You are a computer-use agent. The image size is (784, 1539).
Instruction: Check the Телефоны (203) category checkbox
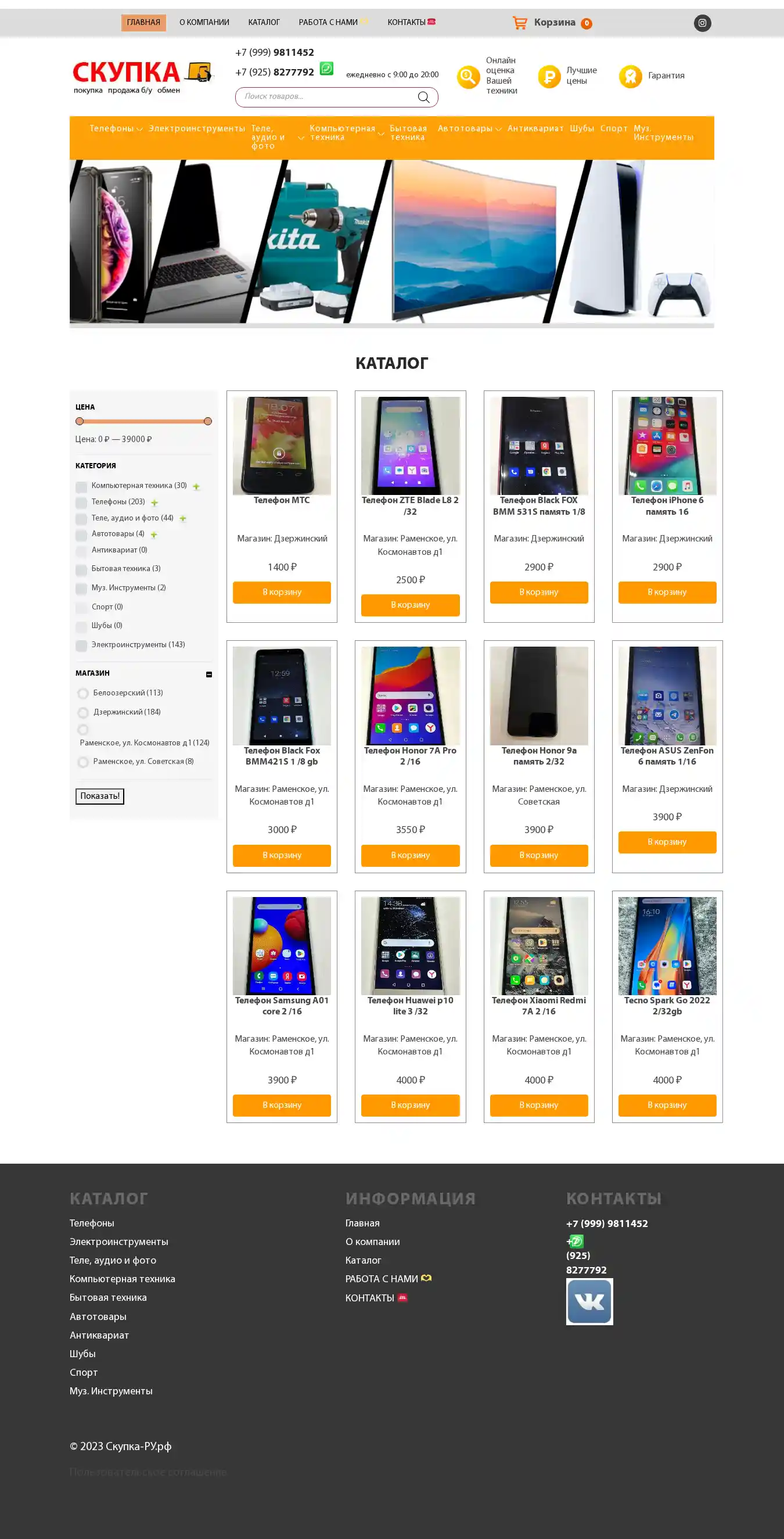point(81,503)
